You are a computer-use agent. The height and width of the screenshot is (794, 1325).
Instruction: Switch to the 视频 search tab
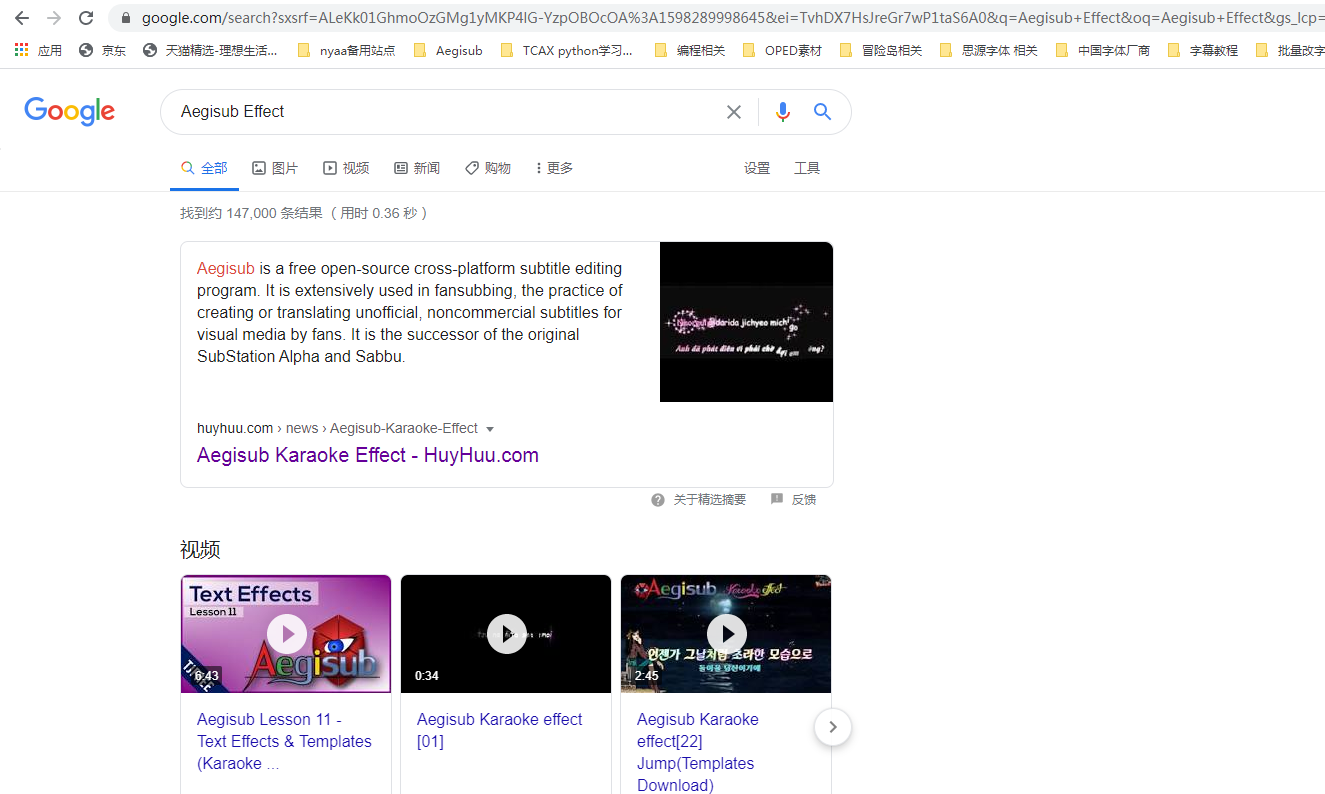(346, 168)
